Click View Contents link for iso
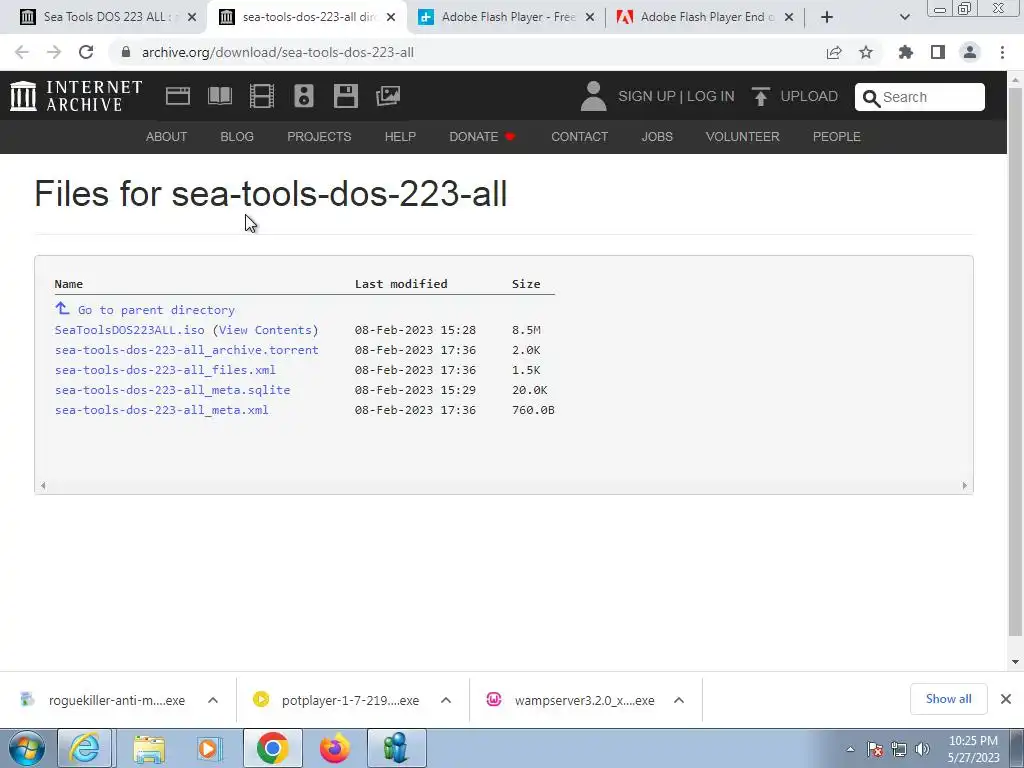This screenshot has height=768, width=1024. click(268, 330)
